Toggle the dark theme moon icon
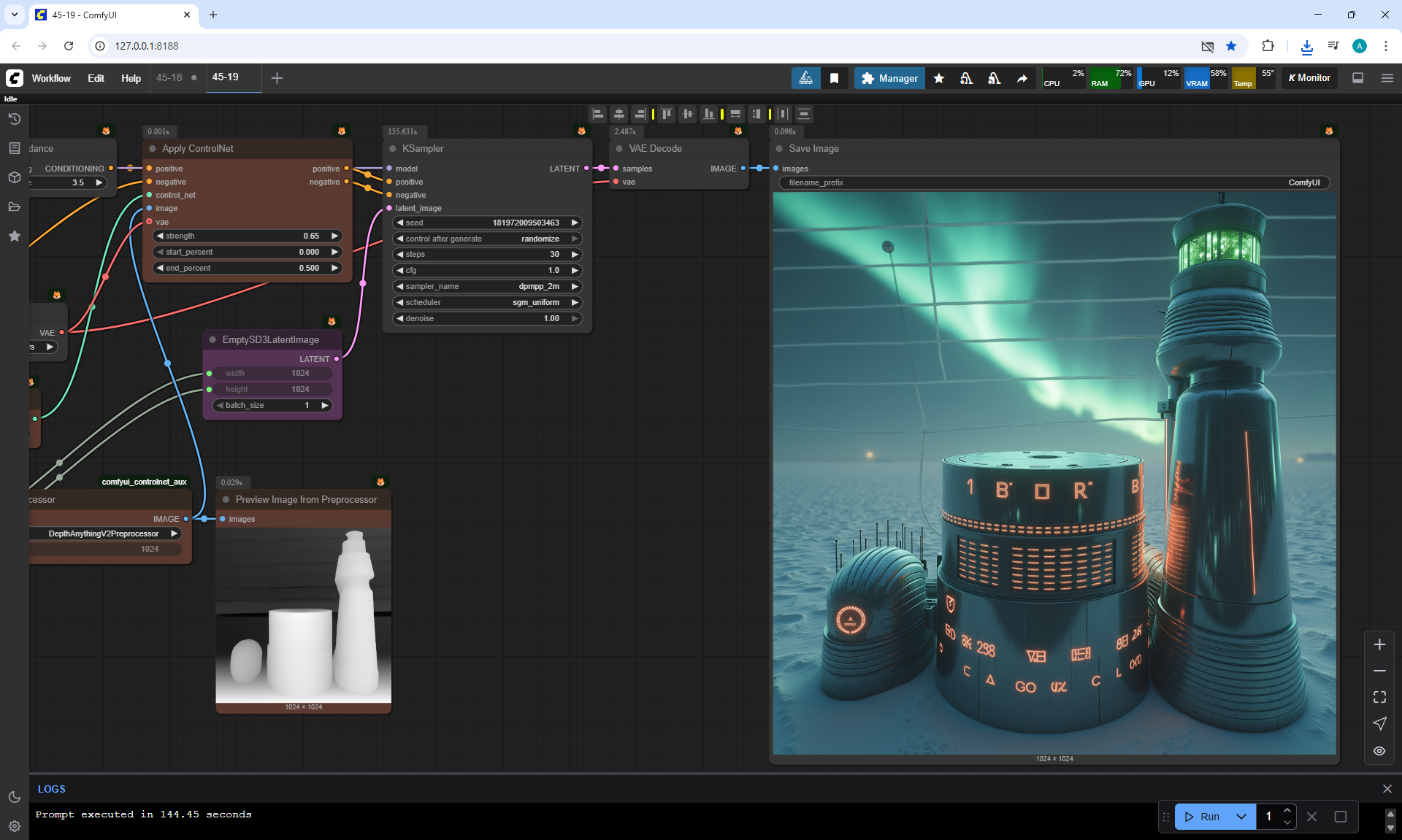The width and height of the screenshot is (1402, 840). click(14, 797)
